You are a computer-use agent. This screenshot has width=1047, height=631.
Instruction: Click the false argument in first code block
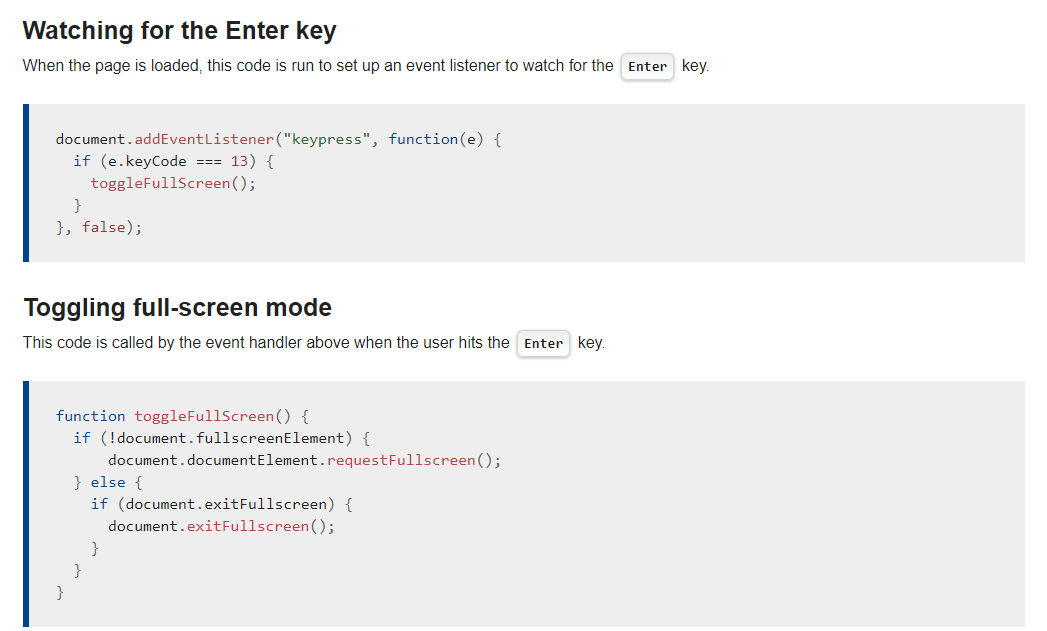point(103,227)
